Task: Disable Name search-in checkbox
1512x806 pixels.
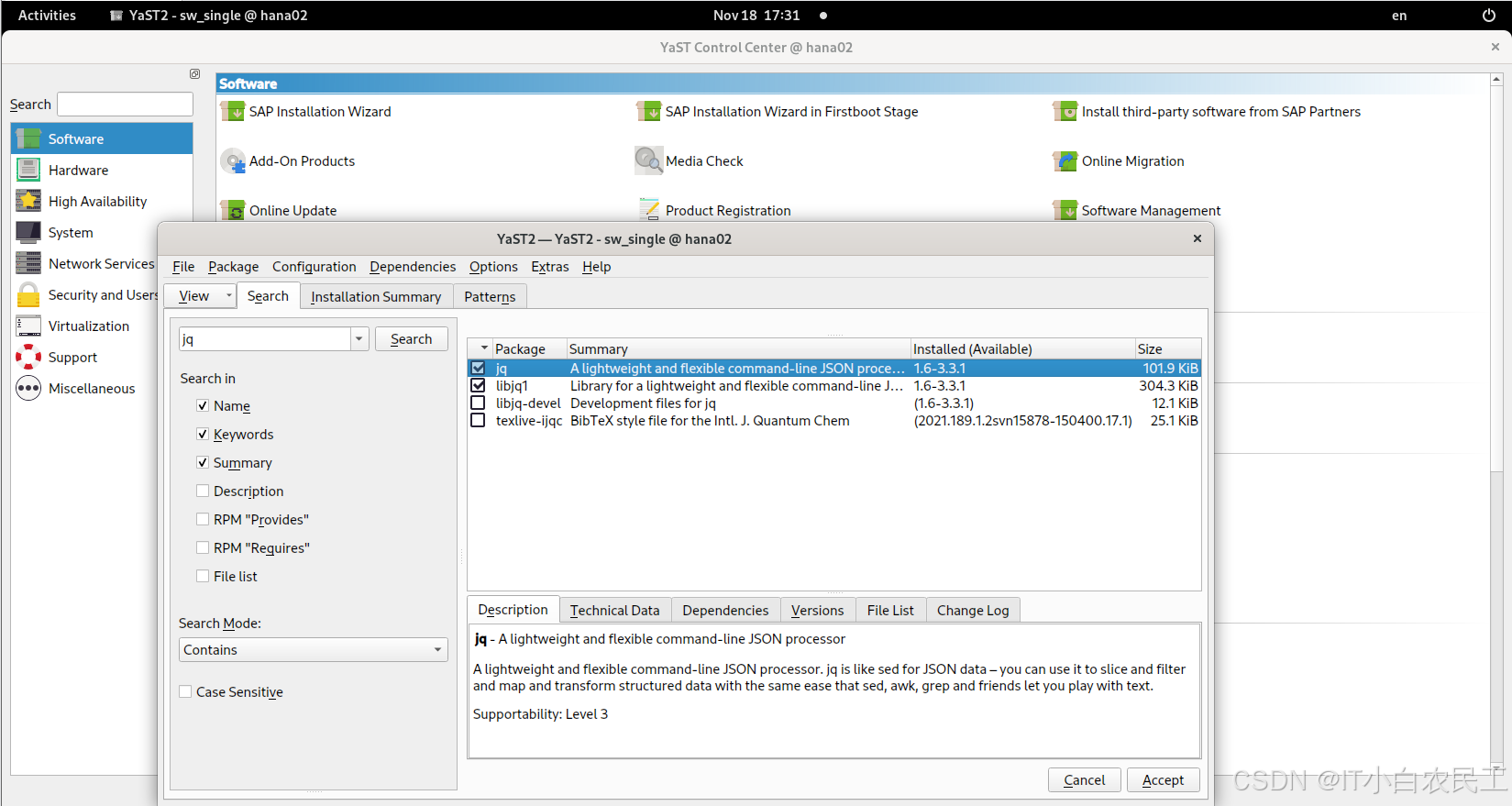Action: coord(203,405)
